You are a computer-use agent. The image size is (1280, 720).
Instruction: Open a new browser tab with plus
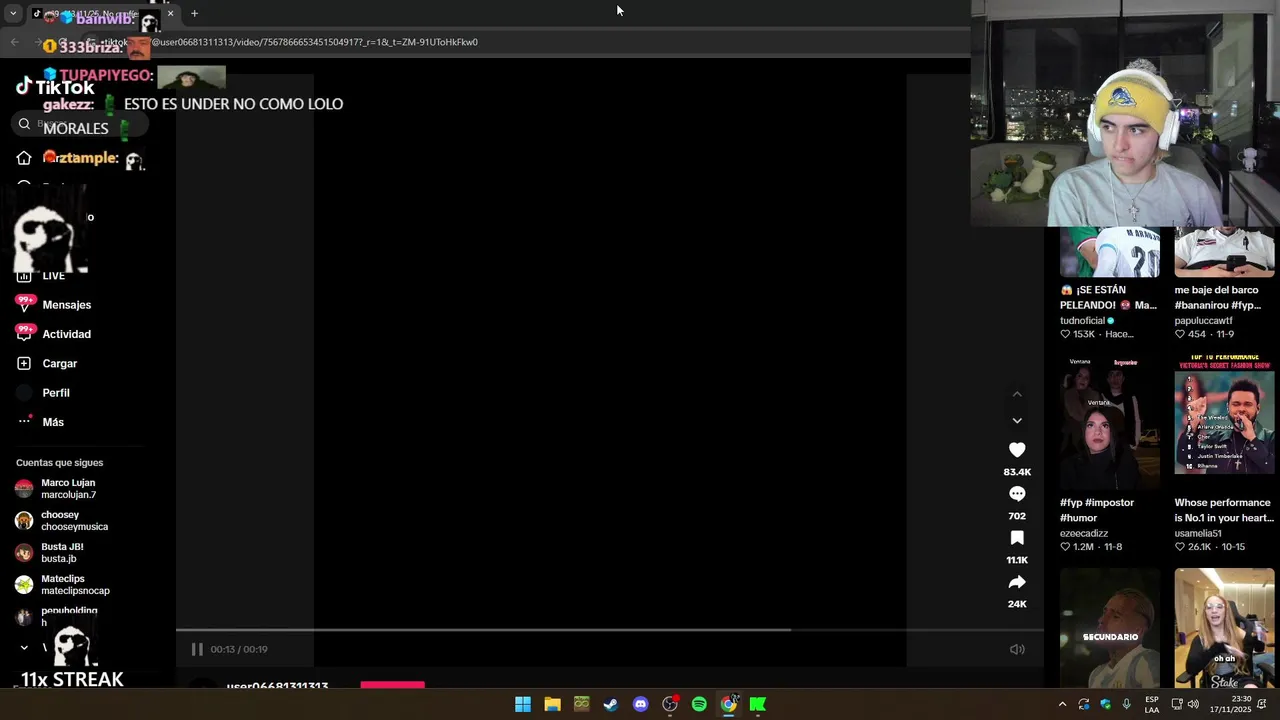point(194,14)
